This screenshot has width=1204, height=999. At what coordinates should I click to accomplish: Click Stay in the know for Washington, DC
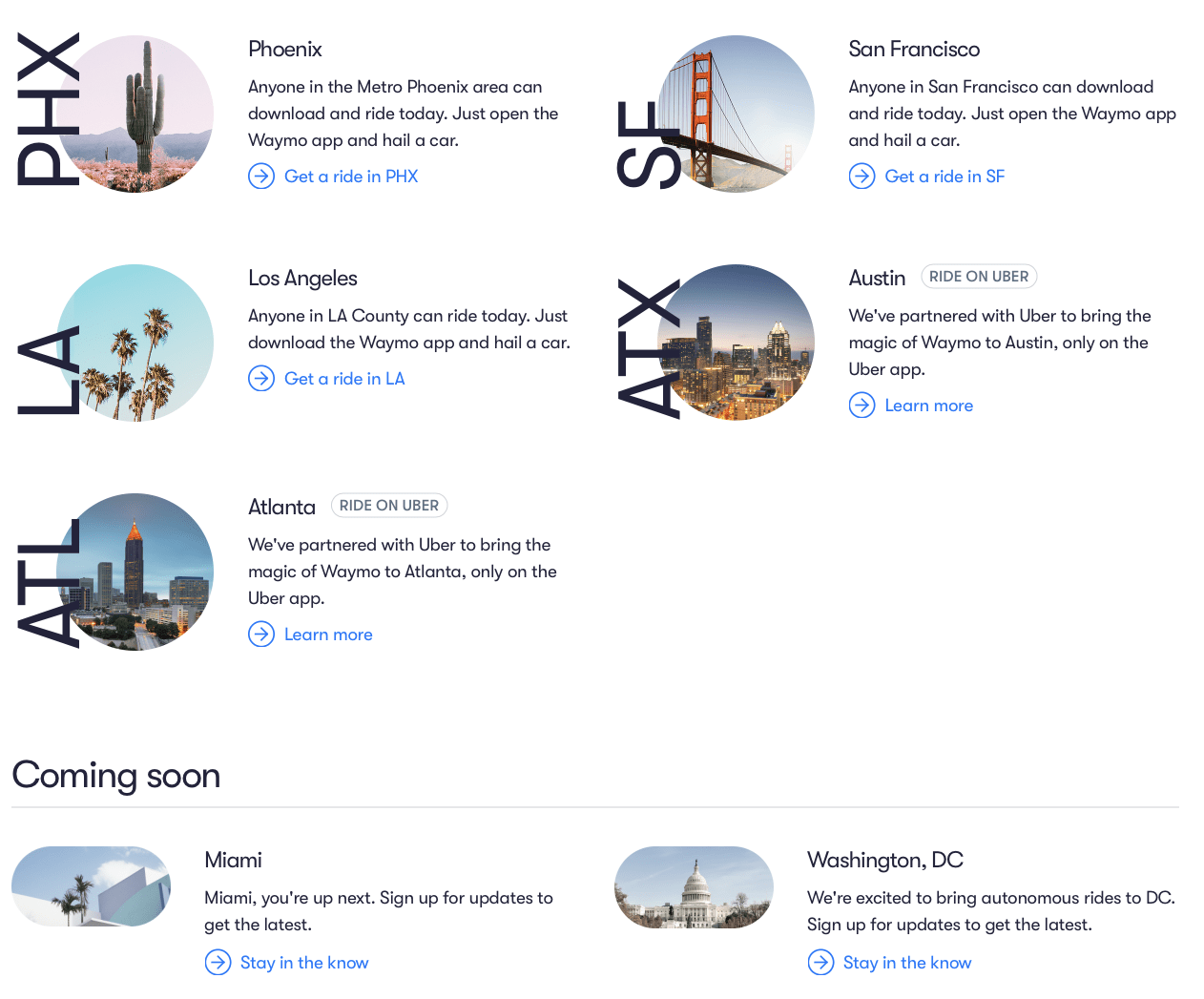(907, 963)
